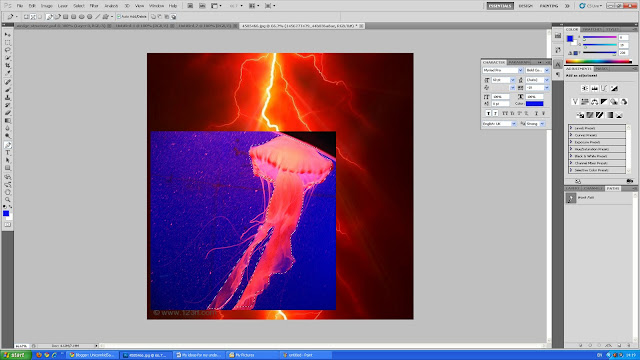This screenshot has width=640, height=360.
Task: Click the baseline shift input field
Action: click(x=500, y=104)
